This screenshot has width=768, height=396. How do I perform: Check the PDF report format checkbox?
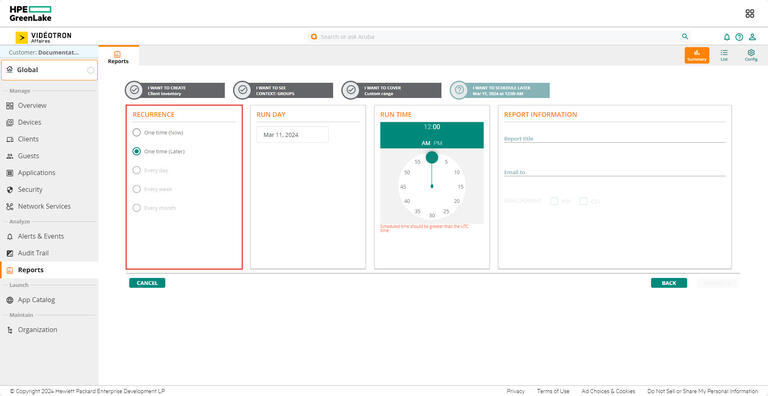pos(554,201)
